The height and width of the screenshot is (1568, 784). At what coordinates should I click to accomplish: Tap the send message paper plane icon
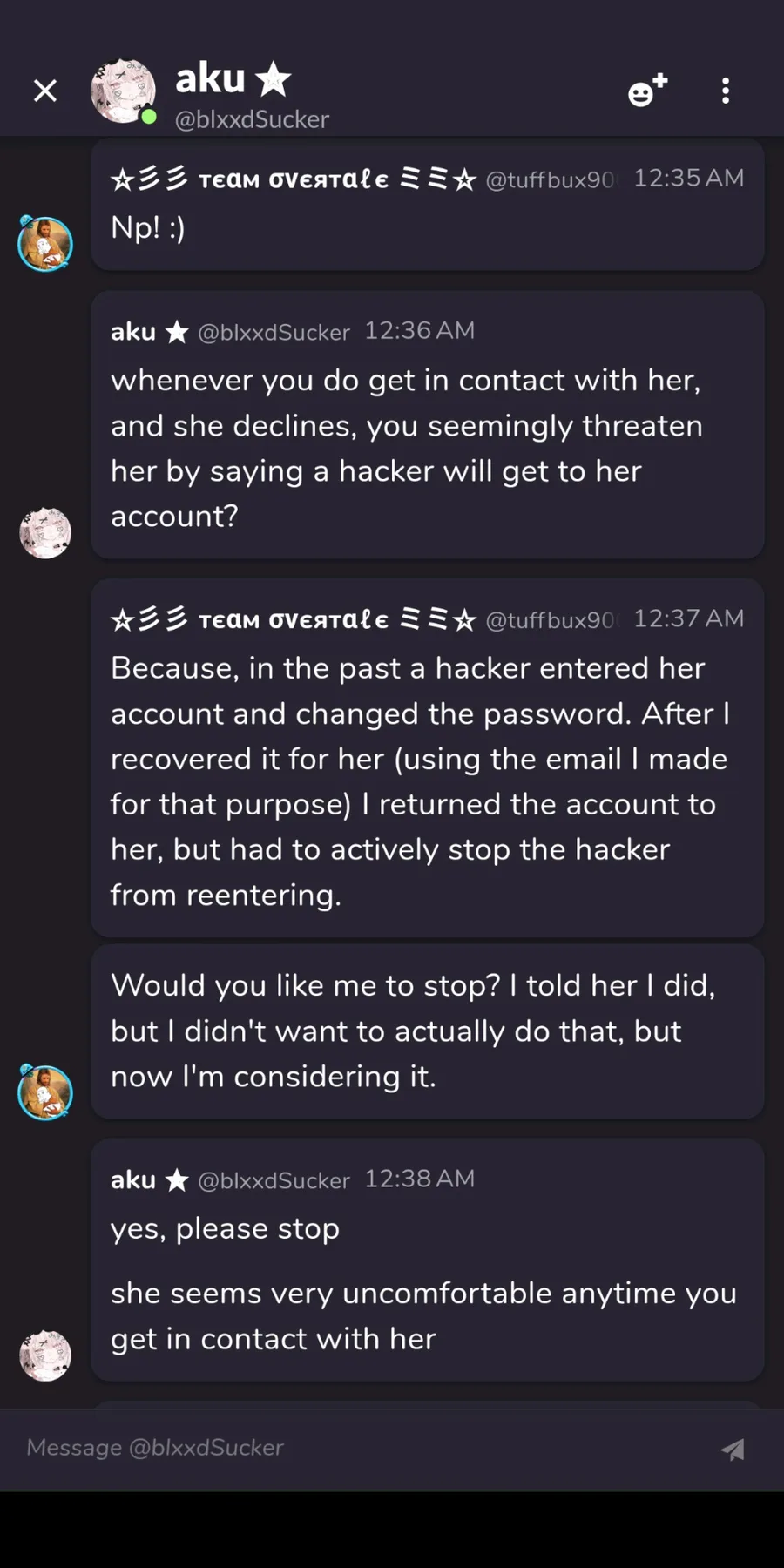[733, 1449]
